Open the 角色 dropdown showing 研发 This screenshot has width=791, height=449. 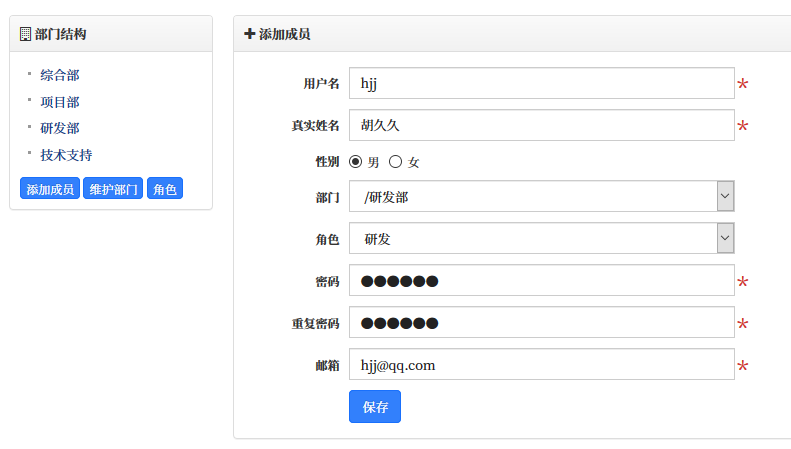coord(541,238)
